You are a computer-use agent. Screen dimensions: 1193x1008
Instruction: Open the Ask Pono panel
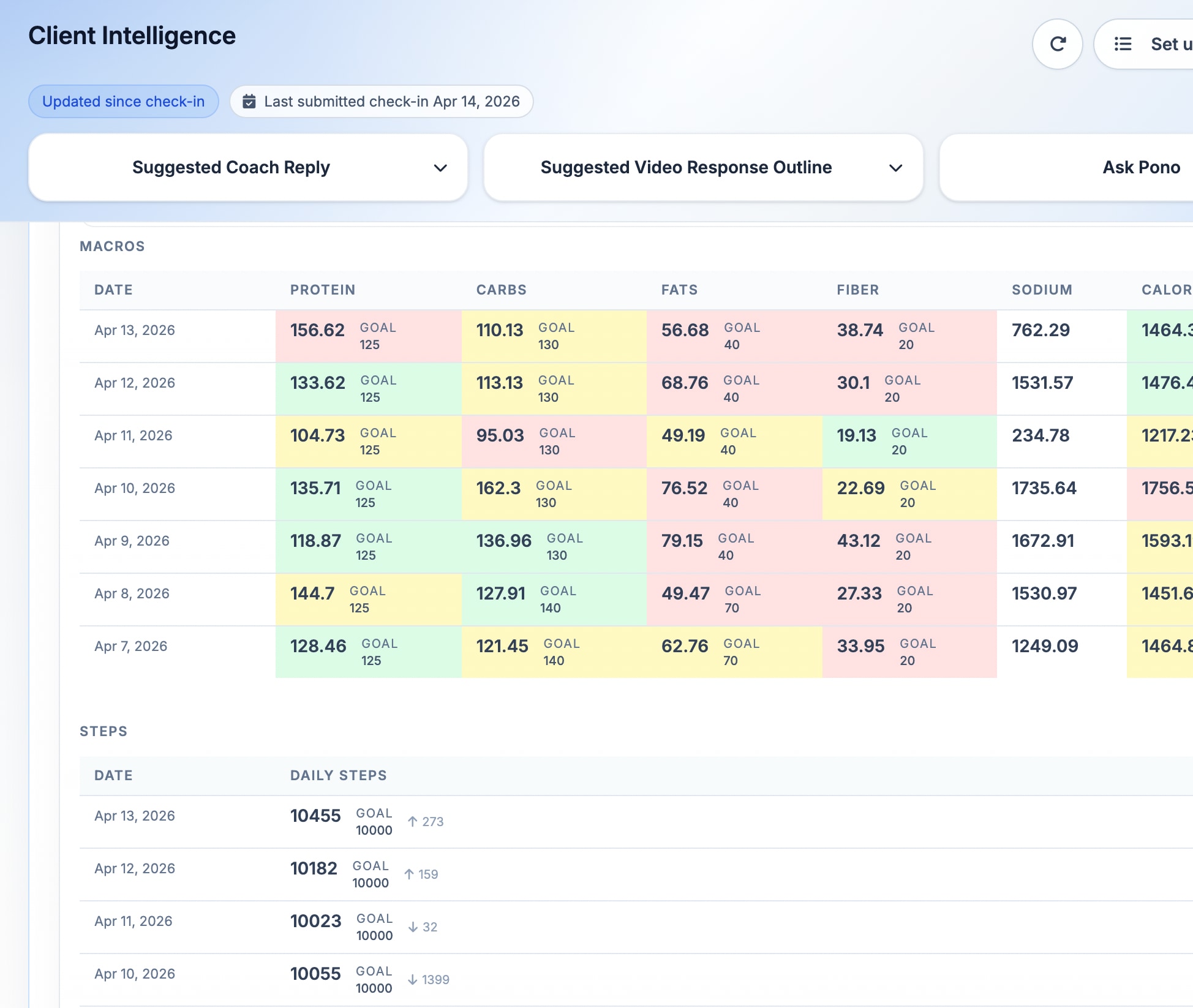pyautogui.click(x=1140, y=167)
